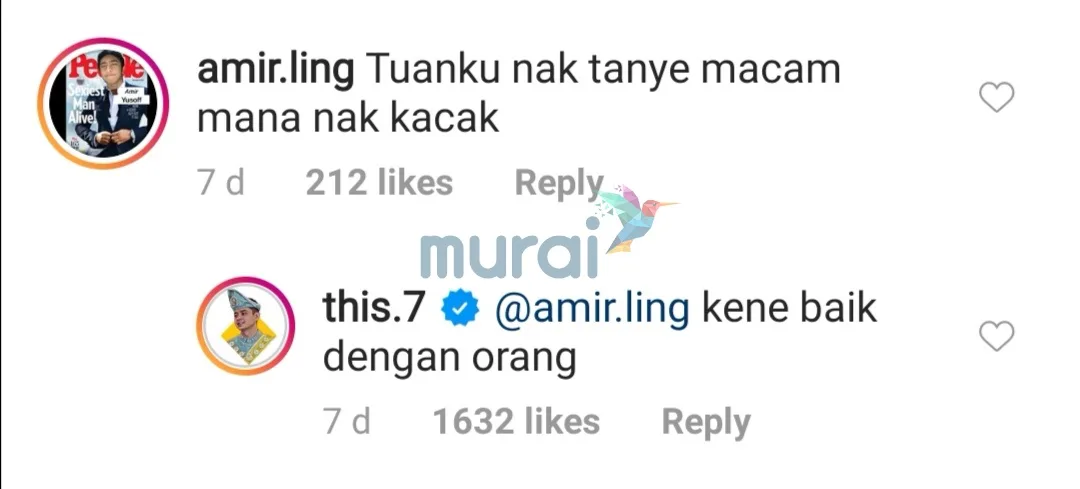View the 212 likes on the amir.ling comment
This screenshot has height=489, width=1080.
pos(379,183)
